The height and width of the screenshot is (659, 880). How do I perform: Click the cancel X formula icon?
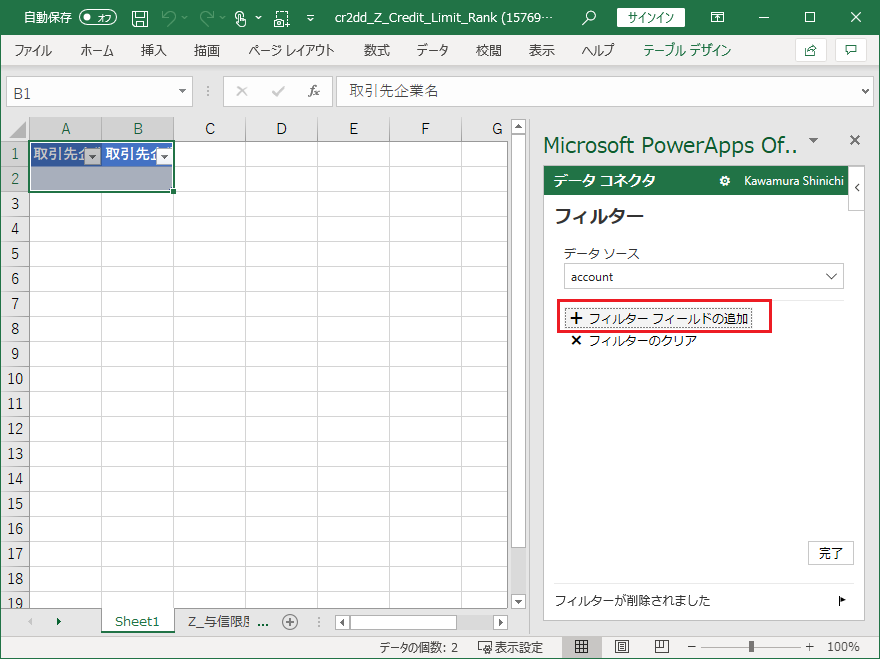coord(242,91)
